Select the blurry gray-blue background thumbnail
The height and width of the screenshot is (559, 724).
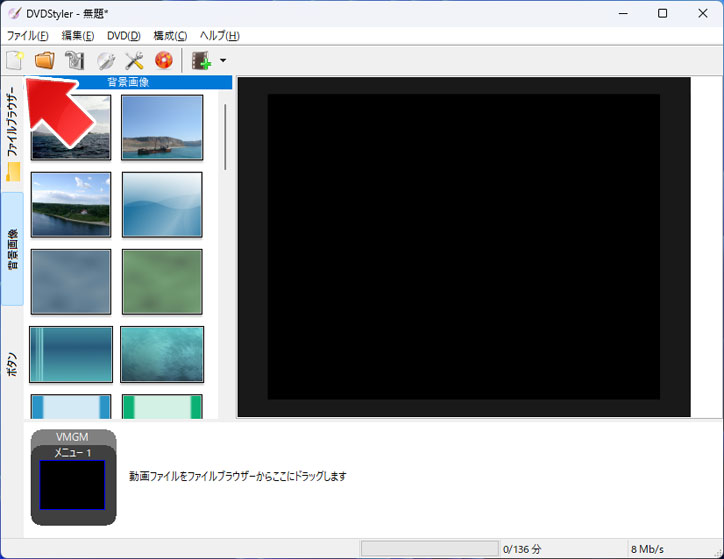click(71, 282)
